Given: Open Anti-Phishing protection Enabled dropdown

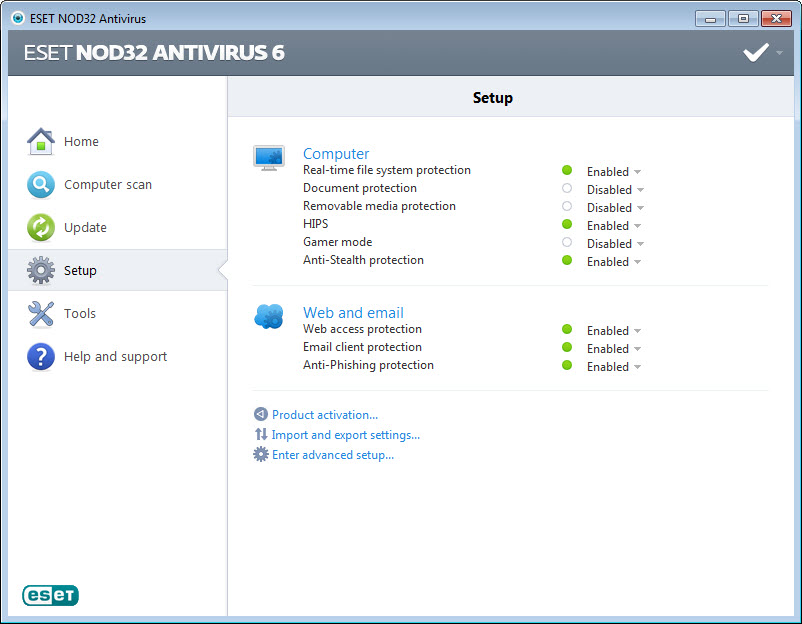Looking at the screenshot, I should click(614, 367).
